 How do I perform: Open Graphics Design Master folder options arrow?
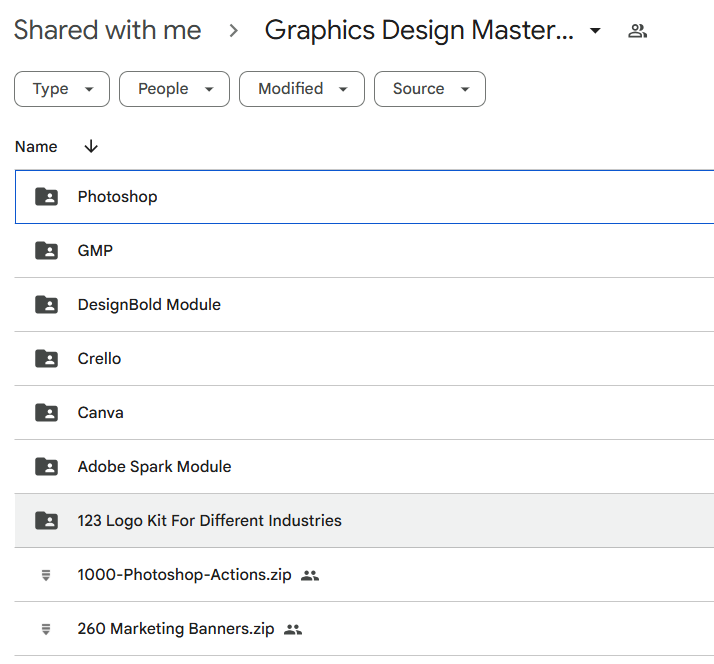click(x=595, y=31)
